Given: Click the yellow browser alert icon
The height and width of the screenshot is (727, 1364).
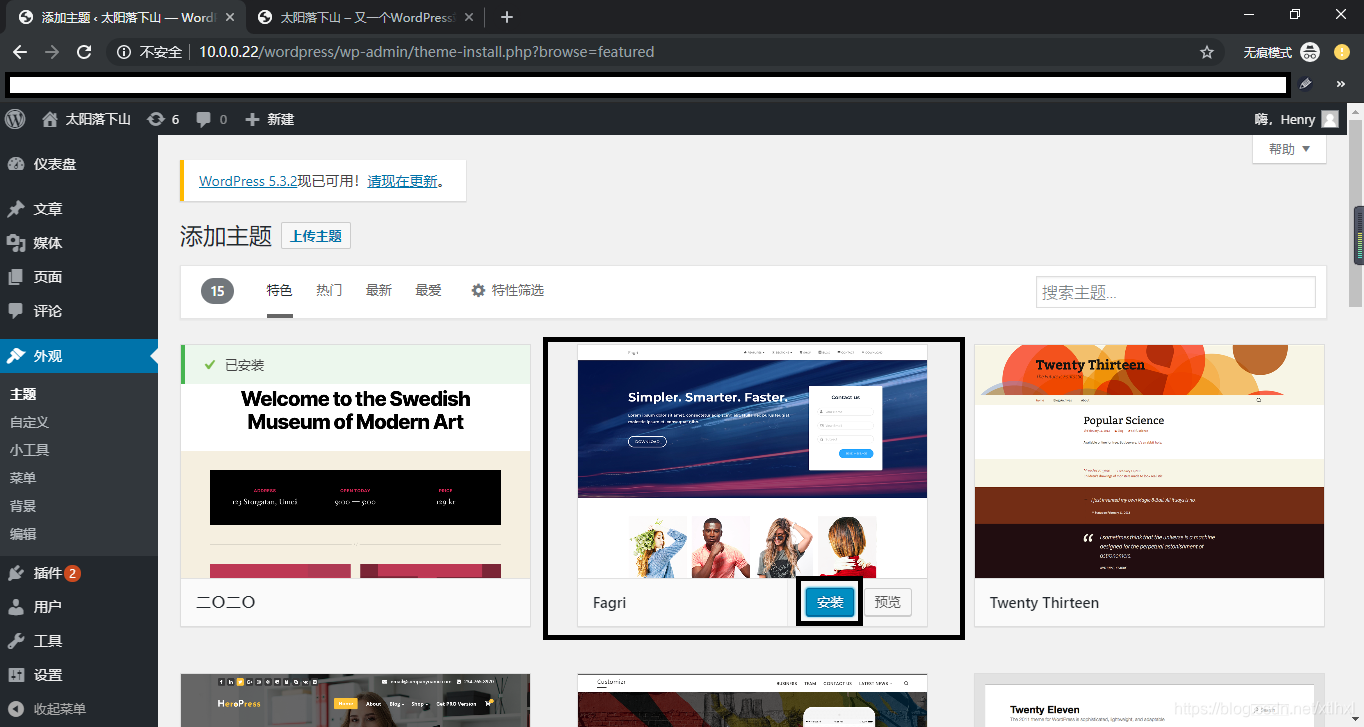Looking at the screenshot, I should (1341, 52).
